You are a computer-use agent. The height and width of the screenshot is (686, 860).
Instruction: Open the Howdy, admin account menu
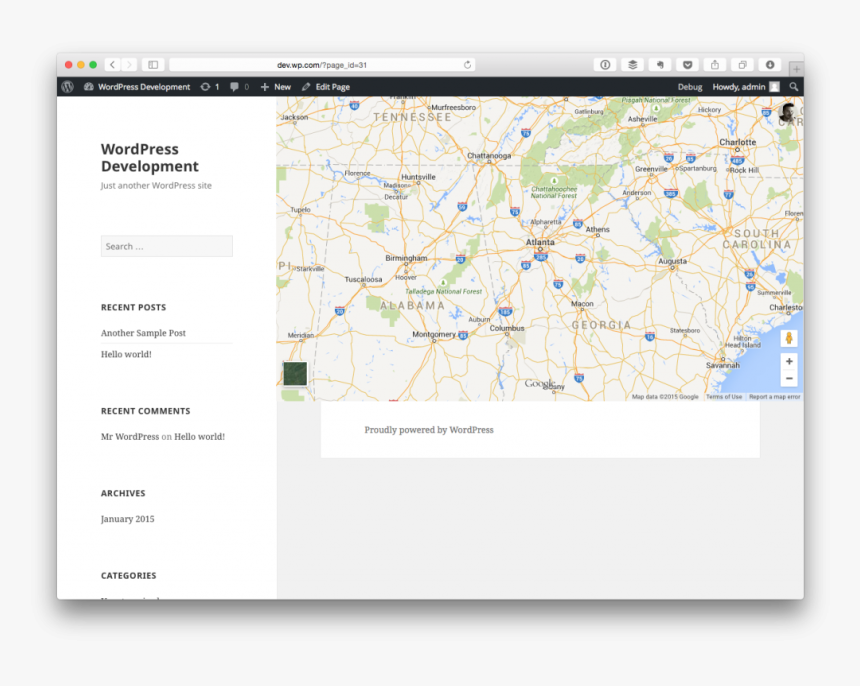[745, 87]
